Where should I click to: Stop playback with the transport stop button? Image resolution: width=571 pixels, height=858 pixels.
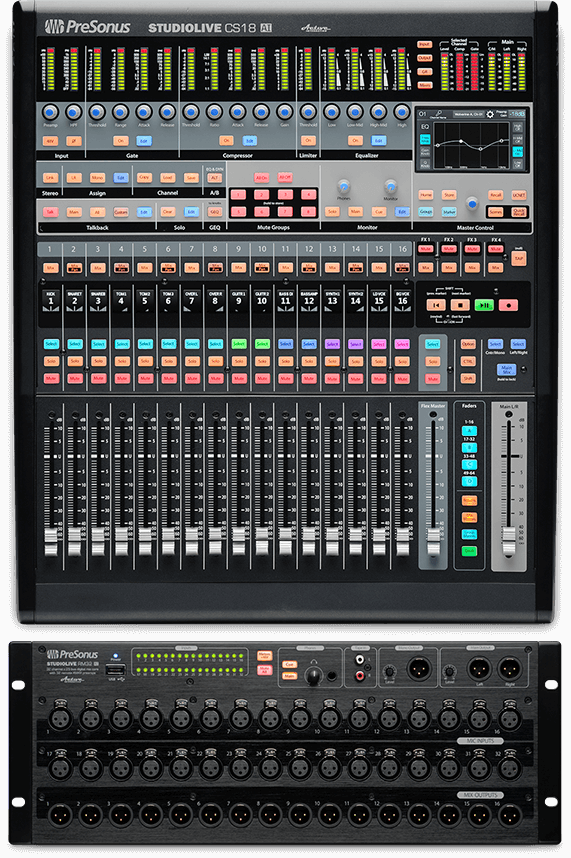[460, 305]
